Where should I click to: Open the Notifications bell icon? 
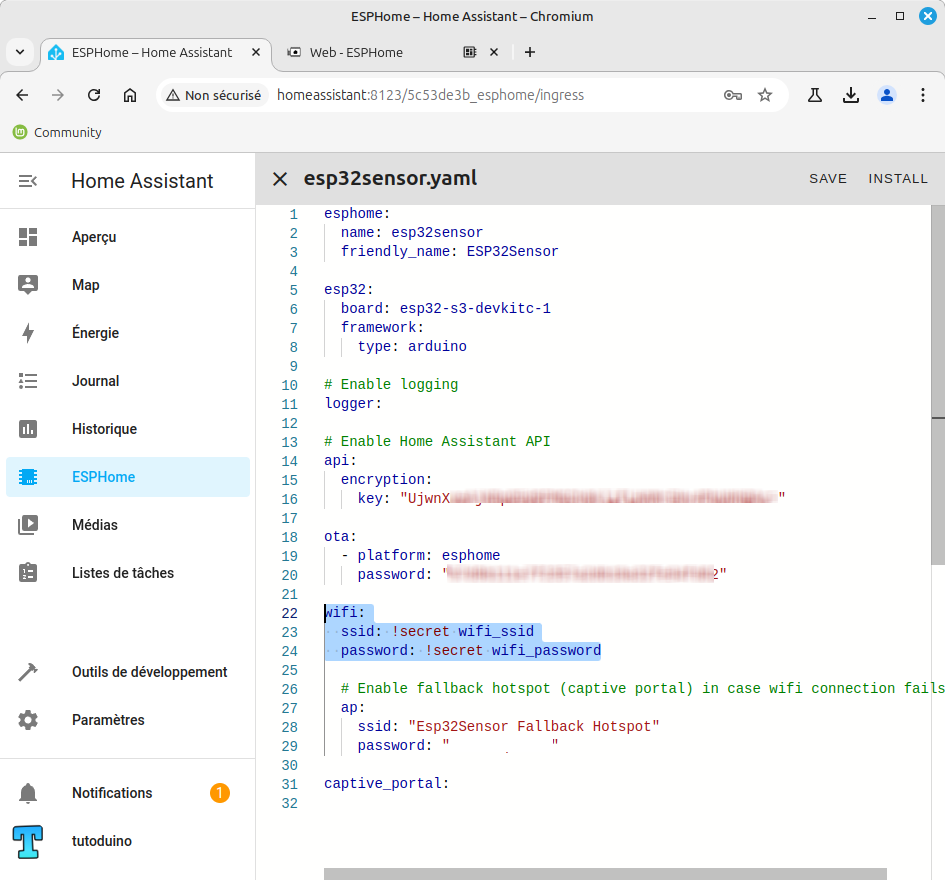tap(28, 793)
